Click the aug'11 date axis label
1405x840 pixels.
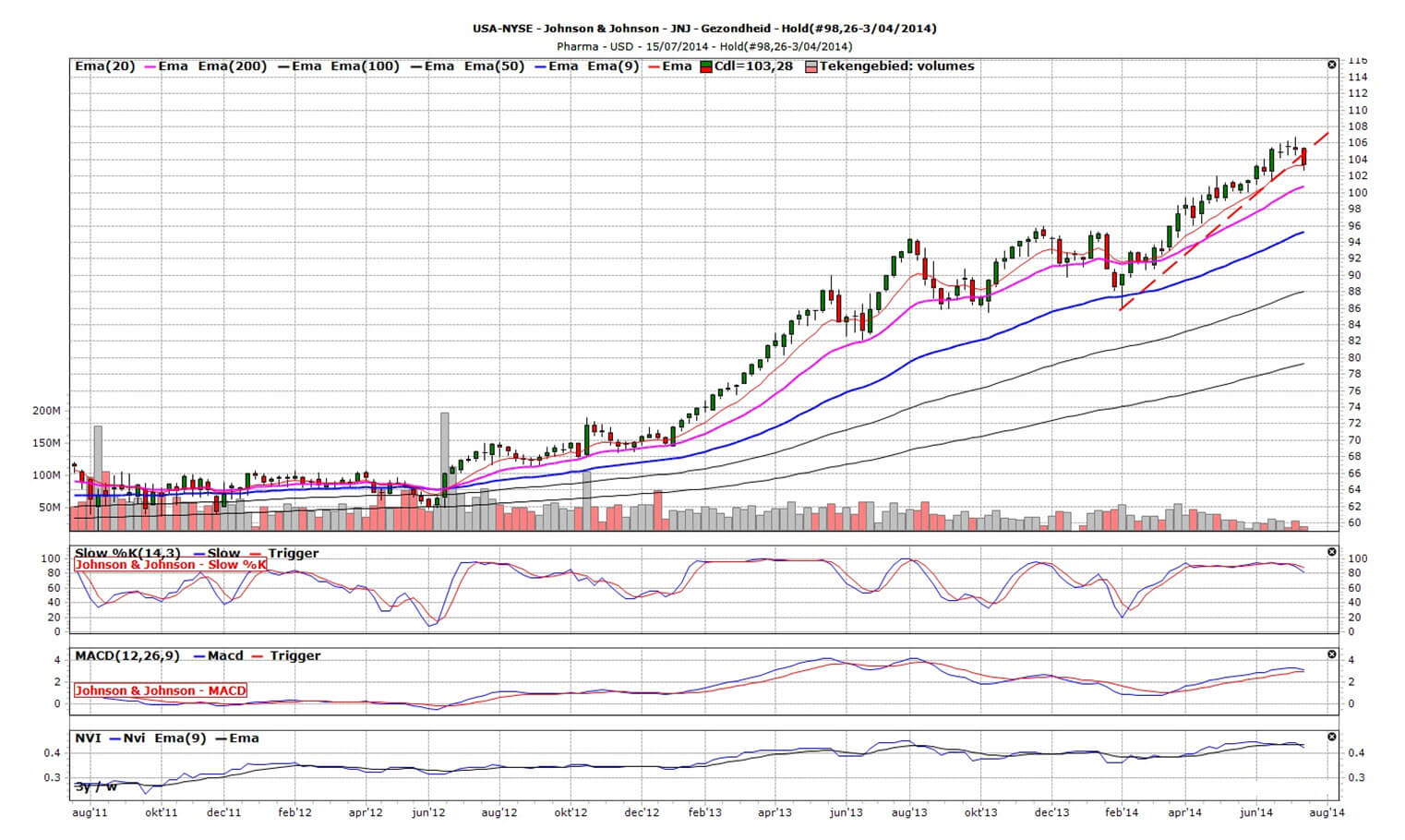(x=90, y=813)
